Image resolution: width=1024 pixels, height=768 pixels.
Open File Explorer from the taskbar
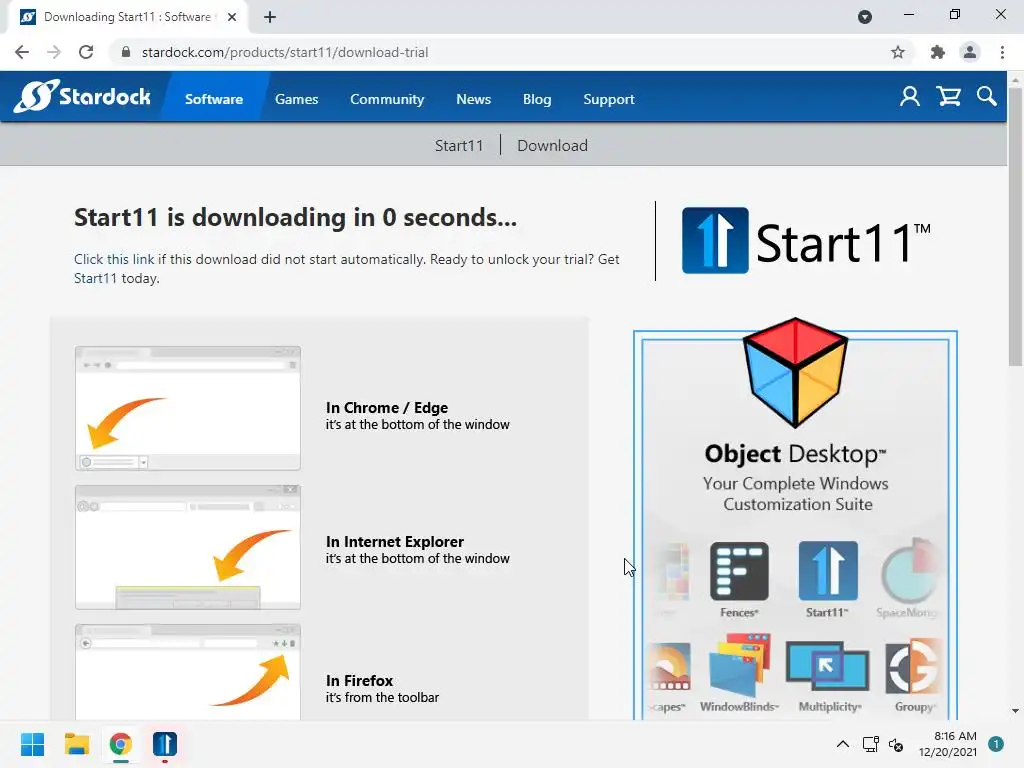(76, 744)
